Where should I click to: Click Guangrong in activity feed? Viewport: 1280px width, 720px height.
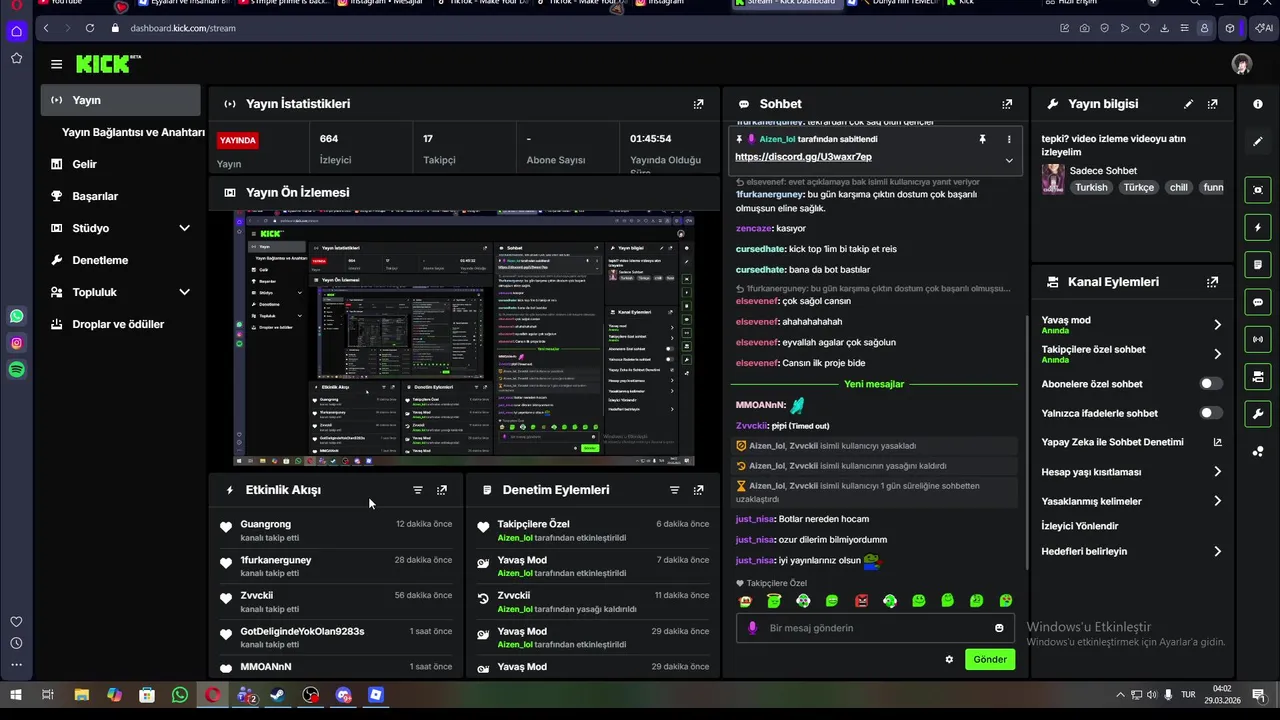point(265,524)
